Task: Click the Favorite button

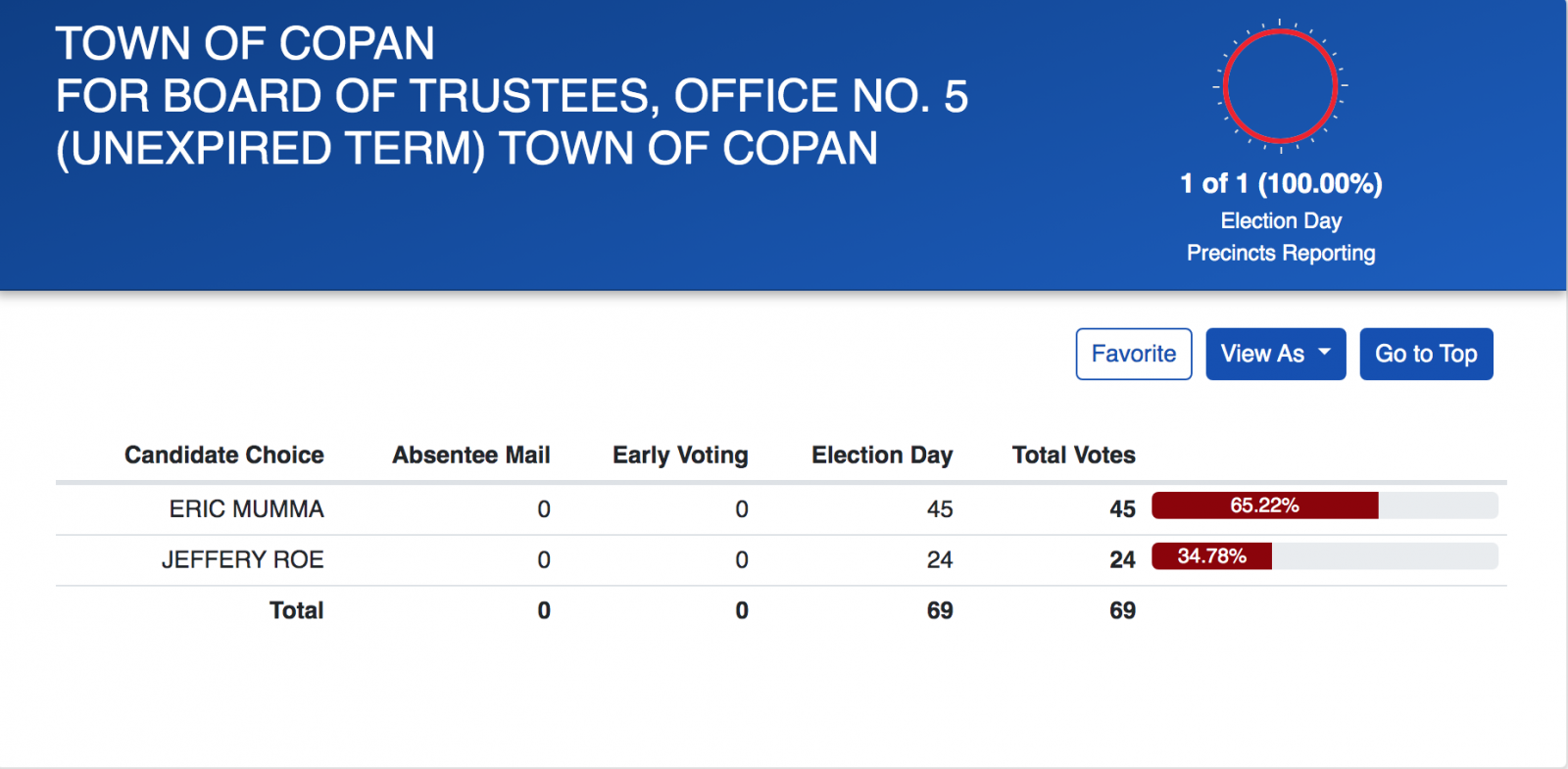Action: 1134,354
